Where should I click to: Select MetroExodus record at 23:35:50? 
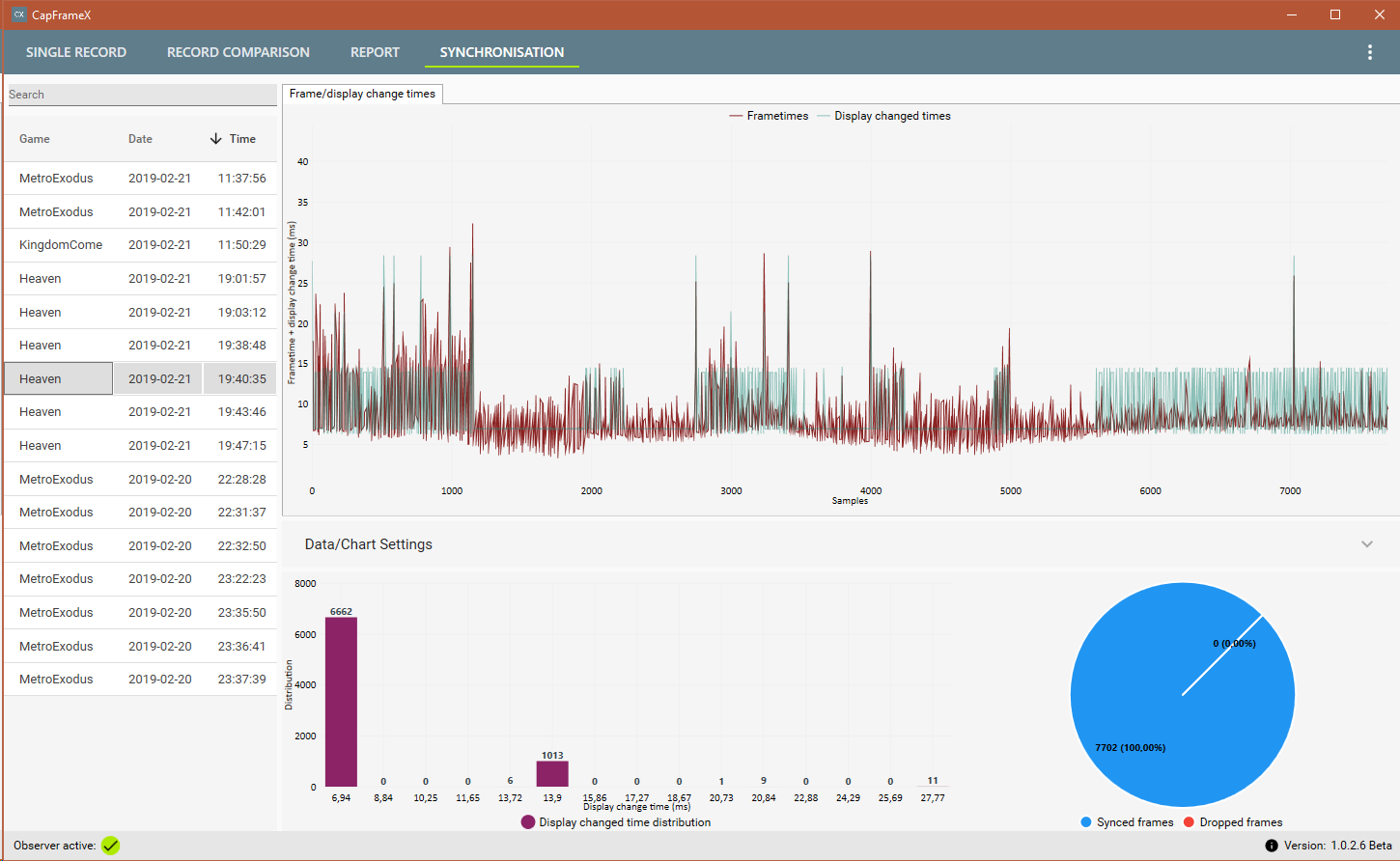tap(141, 612)
